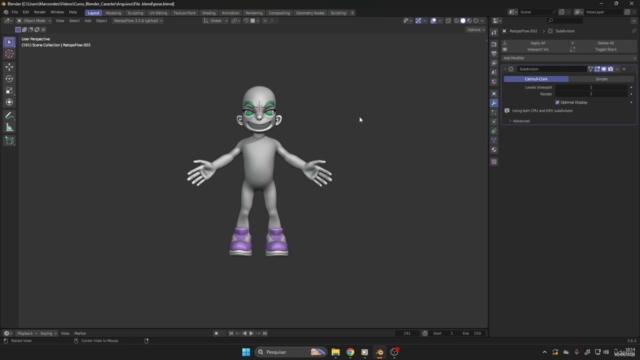Viewport: 640px width, 360px height.
Task: Switch to wireframe viewport shading
Action: coord(456,21)
